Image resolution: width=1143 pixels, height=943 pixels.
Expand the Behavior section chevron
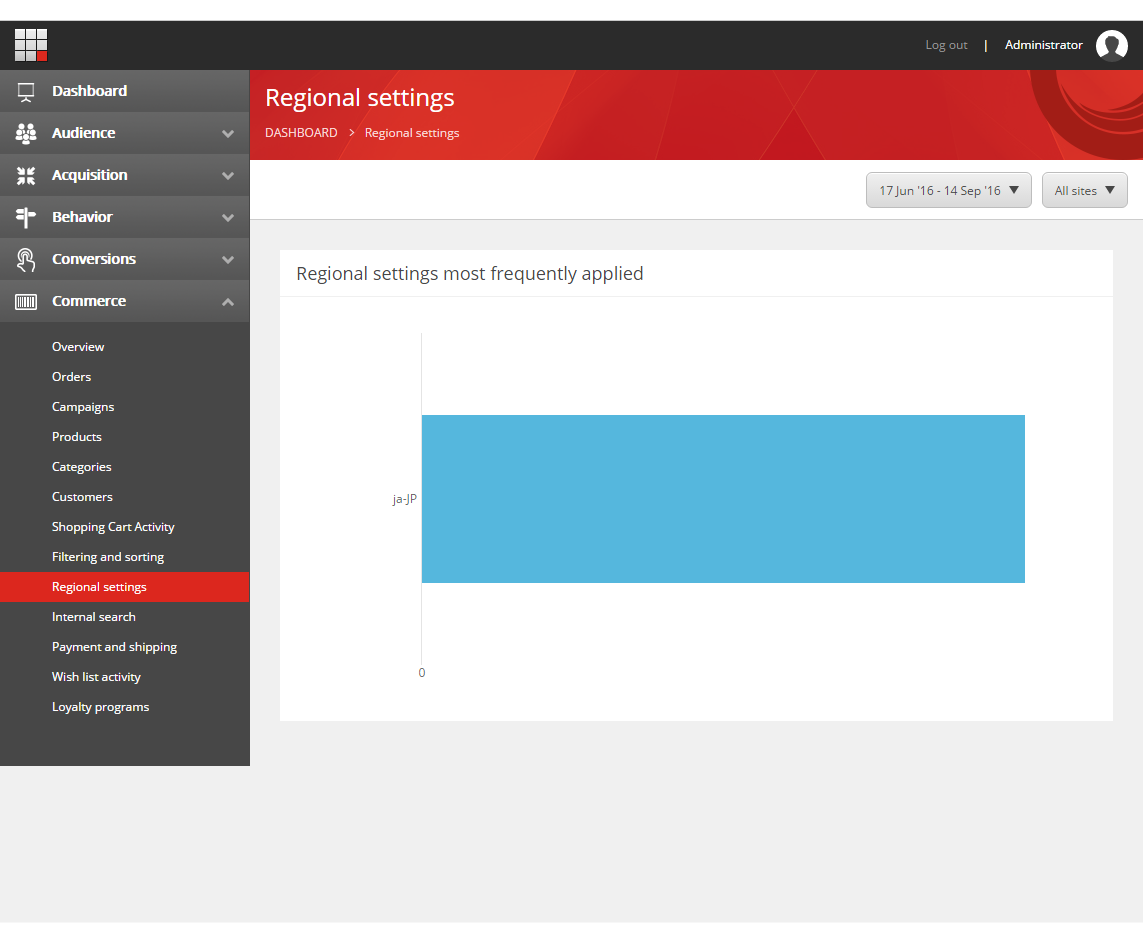[x=228, y=217]
